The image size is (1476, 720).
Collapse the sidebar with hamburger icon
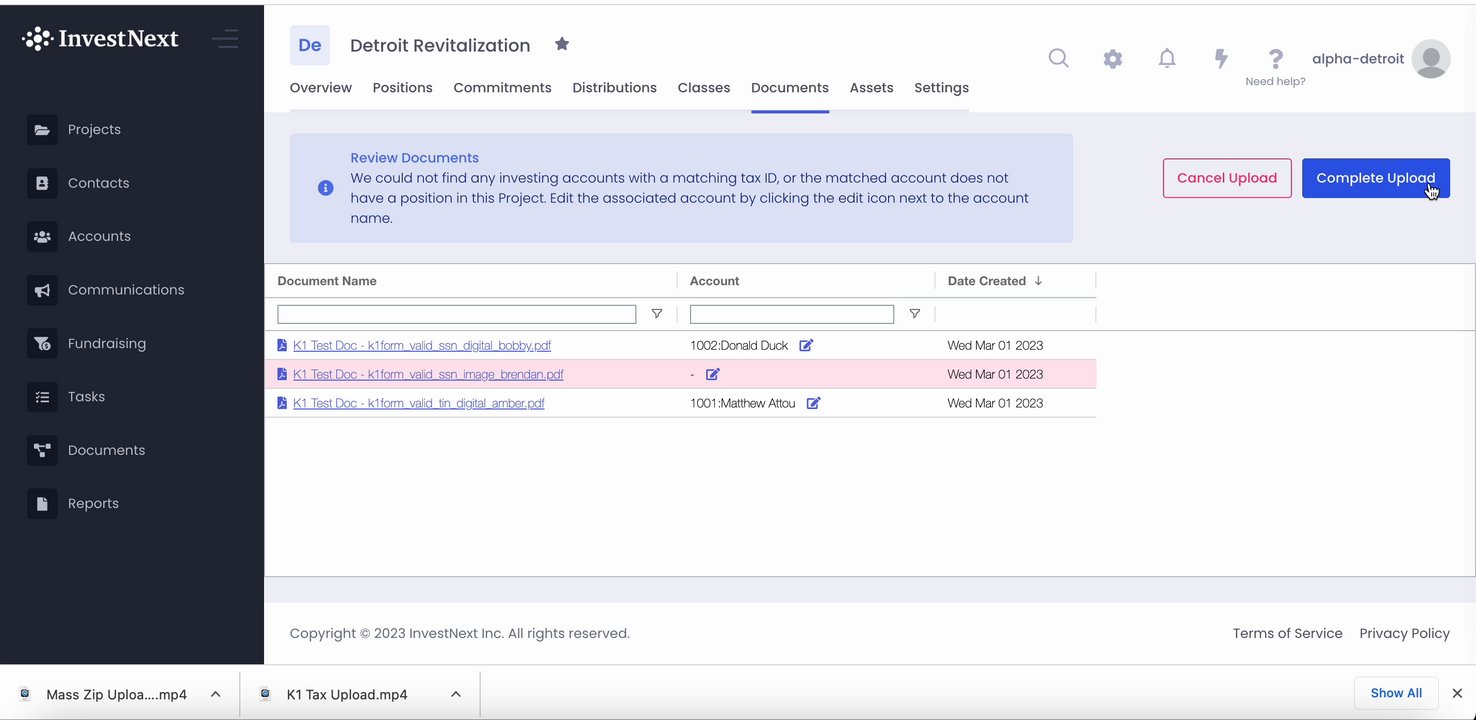(x=225, y=39)
